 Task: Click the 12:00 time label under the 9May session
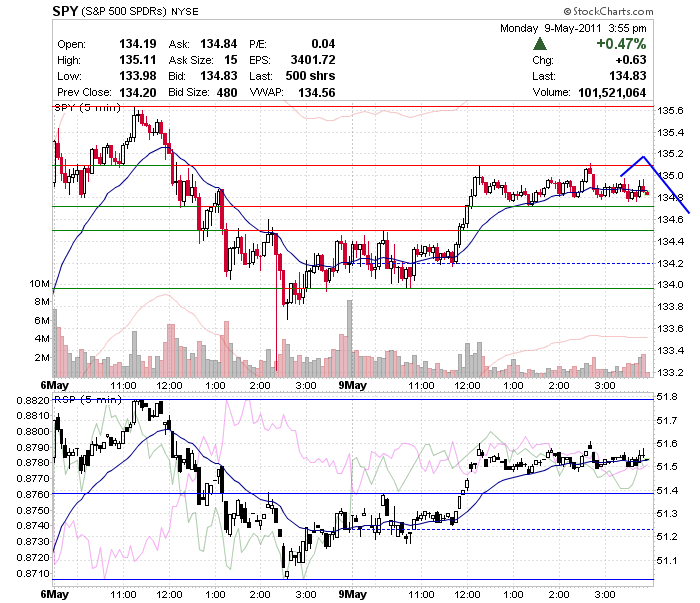coord(467,385)
